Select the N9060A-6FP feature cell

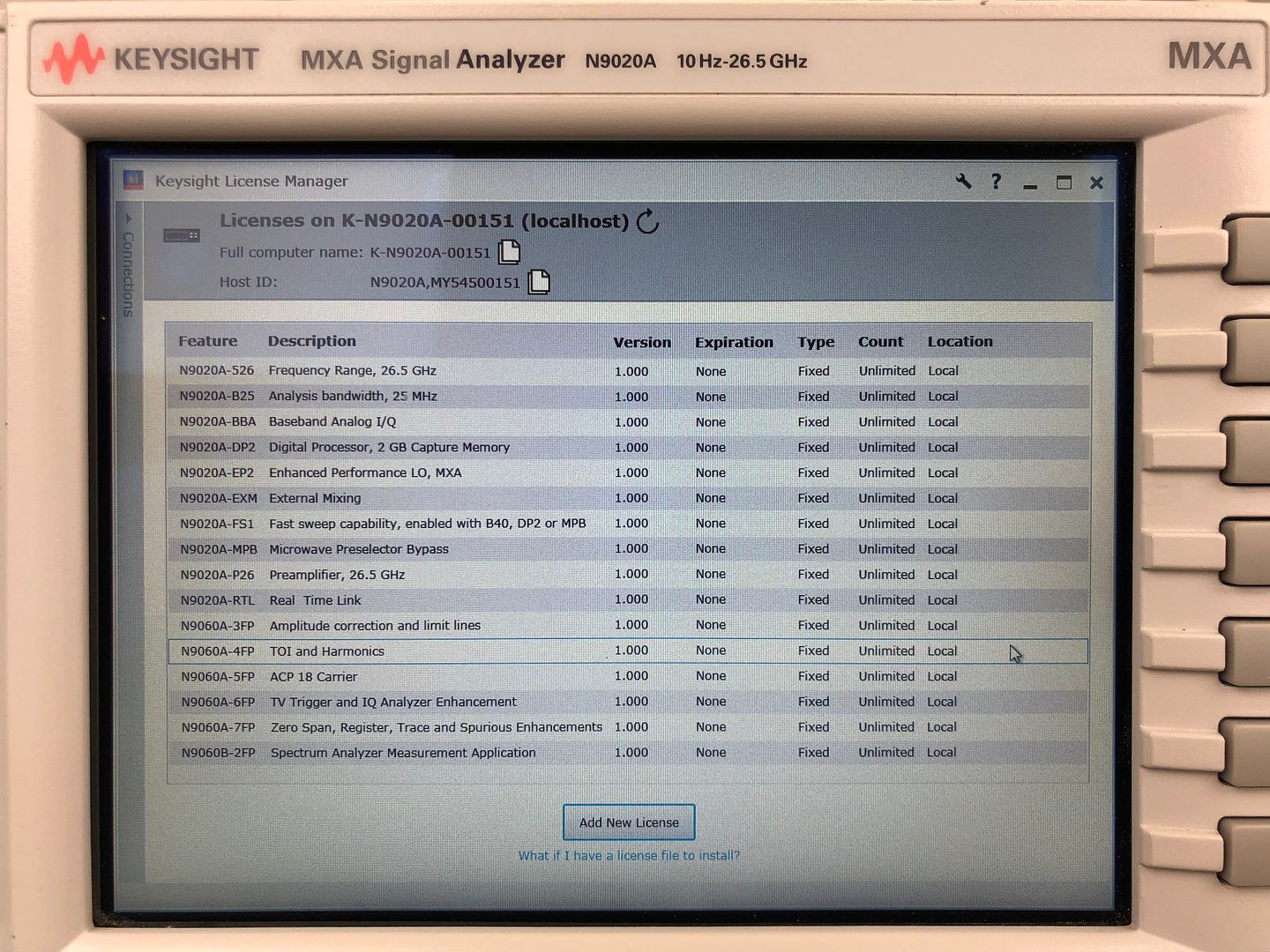[x=218, y=703]
